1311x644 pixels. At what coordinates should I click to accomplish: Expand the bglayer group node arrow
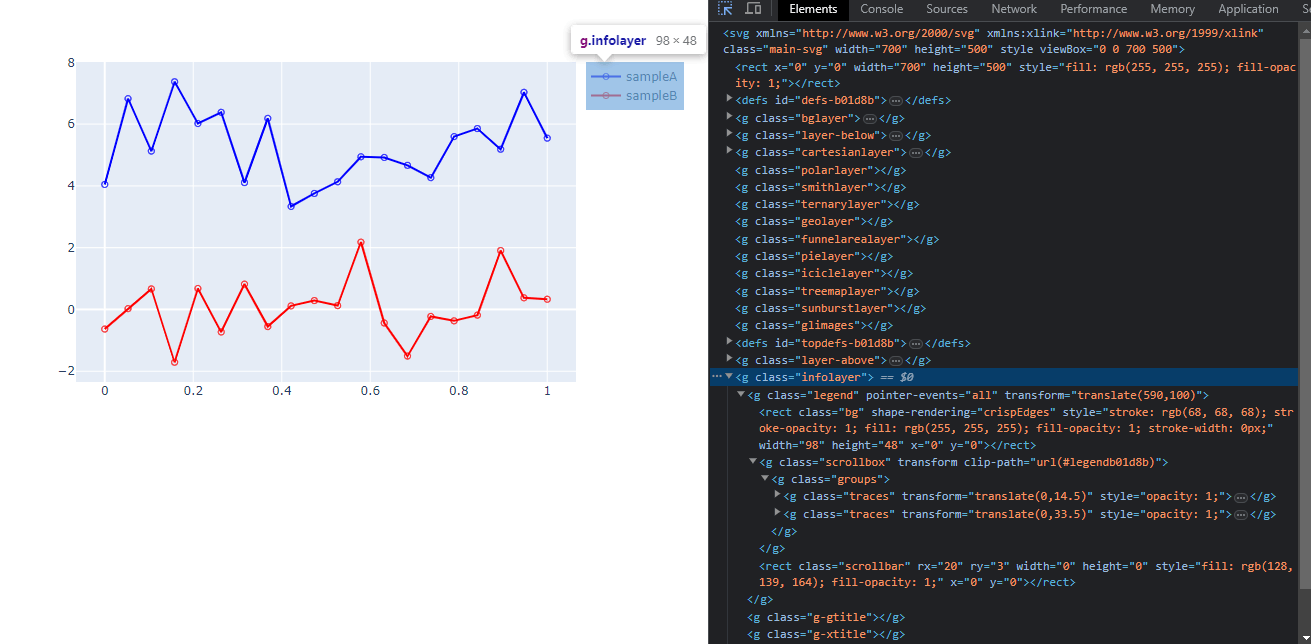(x=729, y=118)
